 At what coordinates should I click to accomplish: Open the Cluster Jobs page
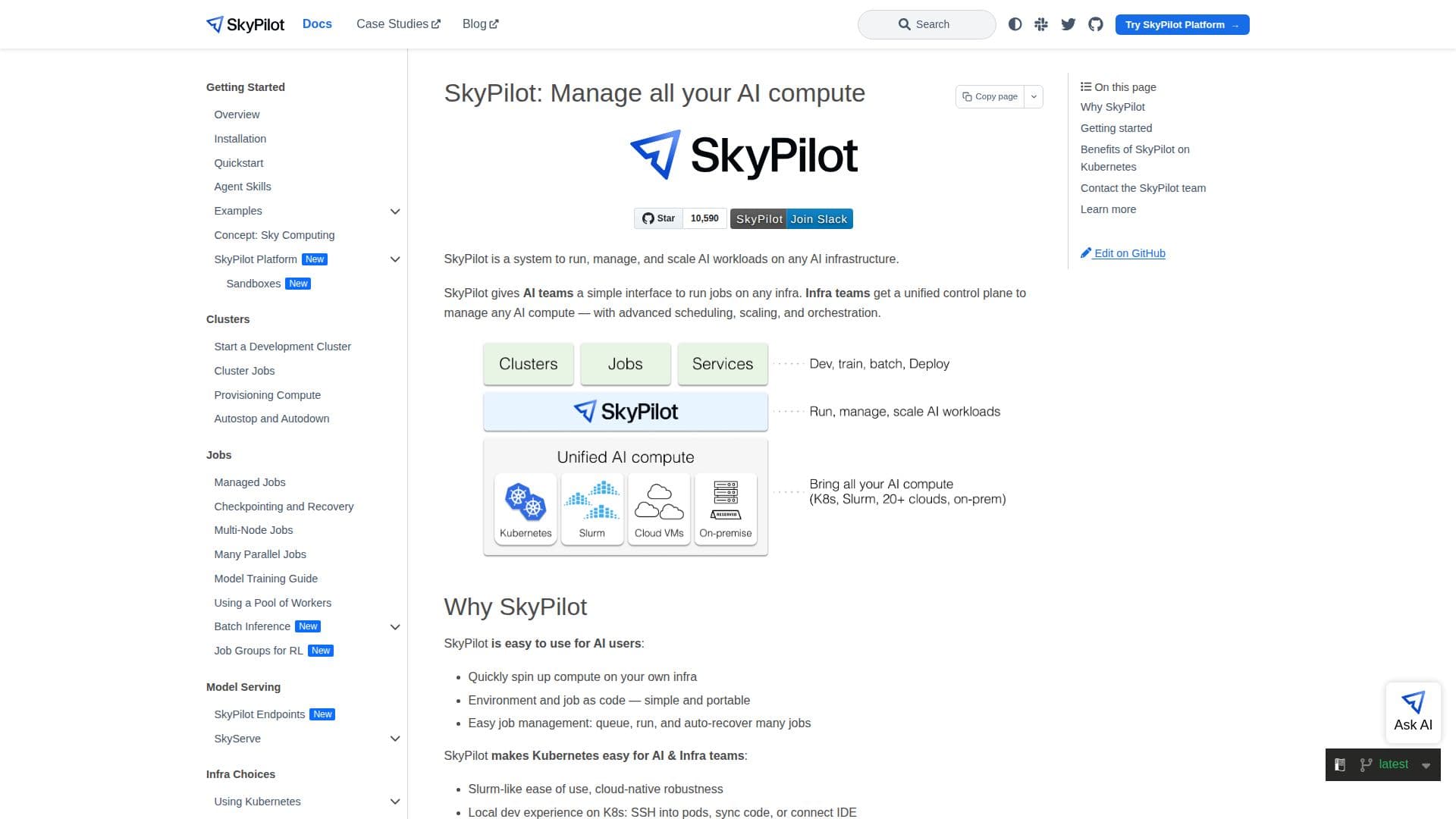coord(244,371)
